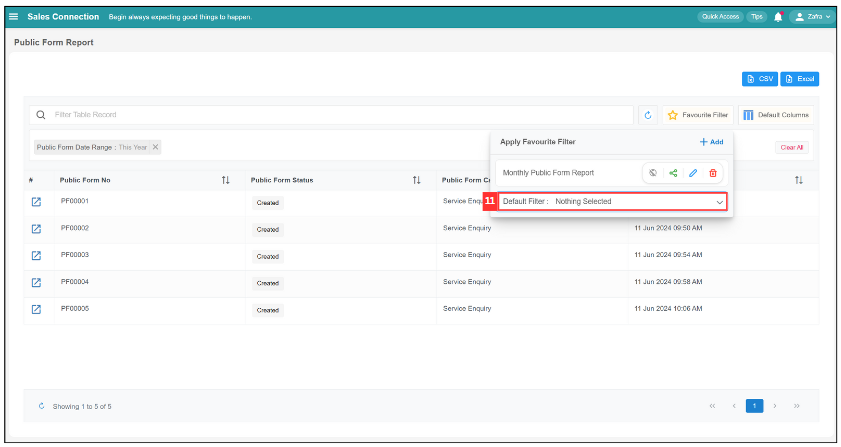Apply the Monthly Public Form Report filter

(x=548, y=173)
